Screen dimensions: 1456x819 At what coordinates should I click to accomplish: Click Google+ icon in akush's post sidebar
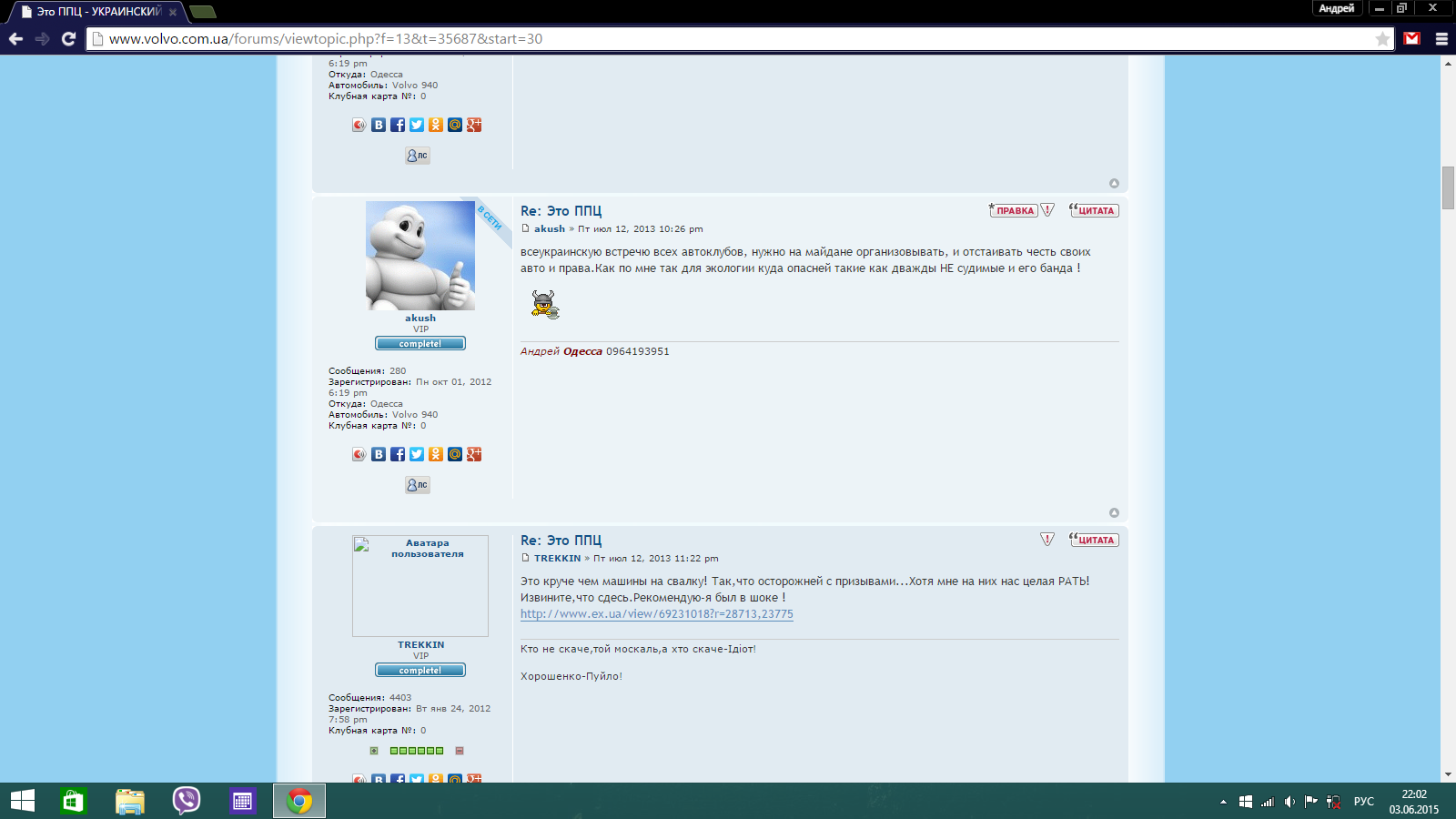click(x=474, y=454)
